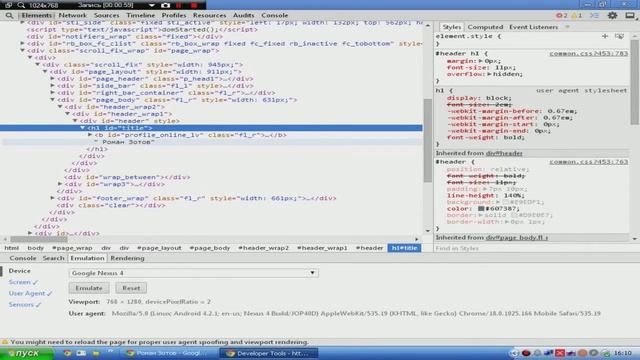Image resolution: width=640 pixels, height=360 pixels.
Task: Expand the page_header div node
Action: pos(53,78)
